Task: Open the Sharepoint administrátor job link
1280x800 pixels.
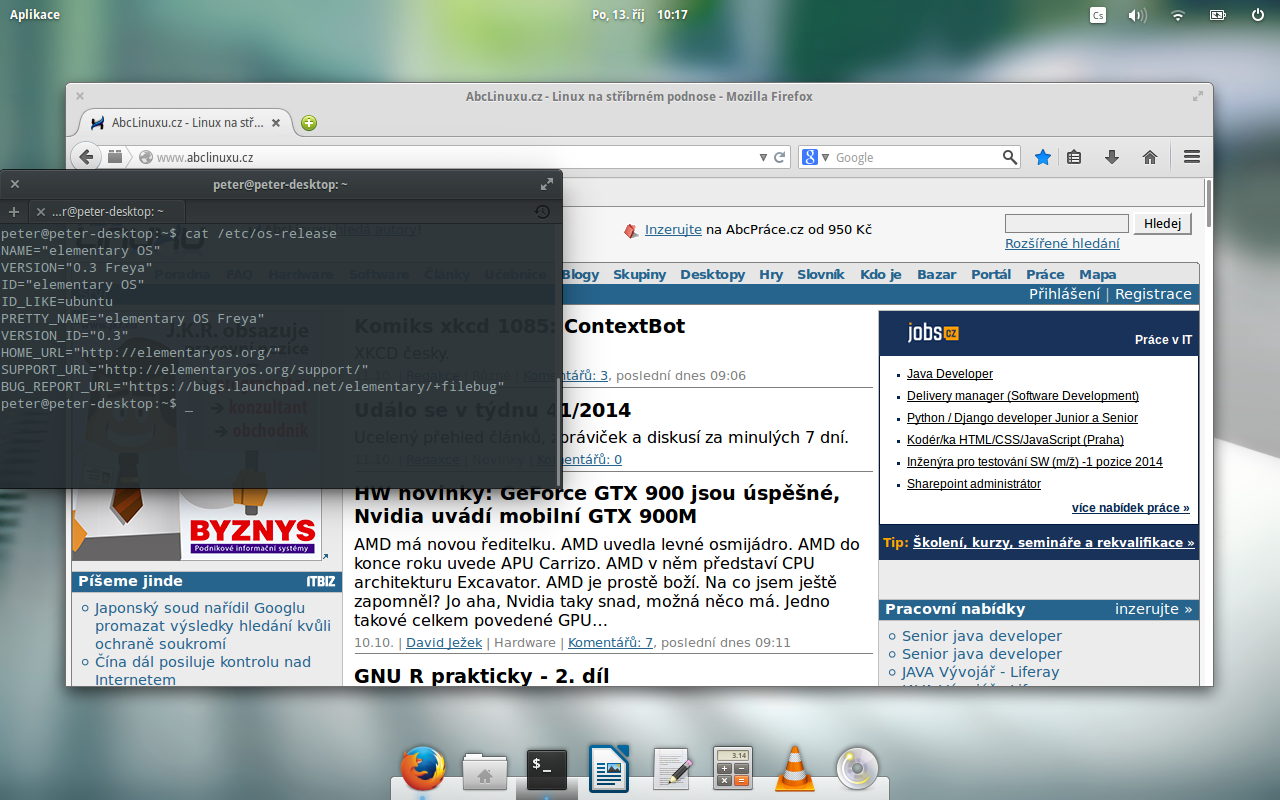Action: coord(974,484)
